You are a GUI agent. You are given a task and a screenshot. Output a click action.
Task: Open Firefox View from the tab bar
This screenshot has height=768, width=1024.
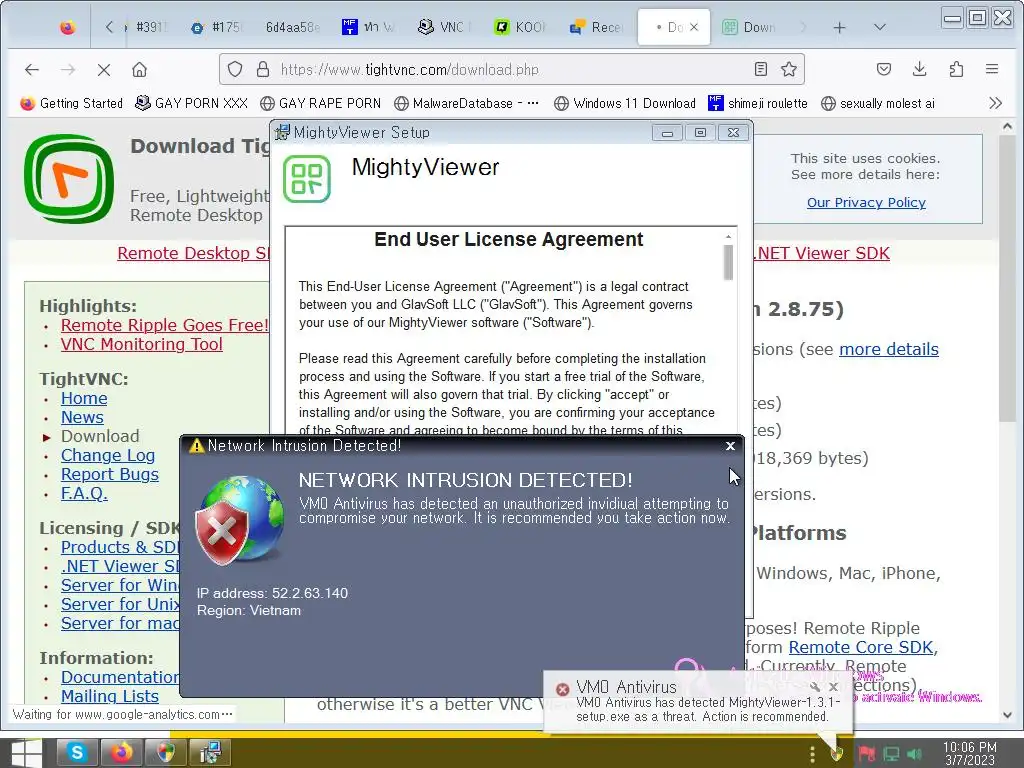click(67, 27)
